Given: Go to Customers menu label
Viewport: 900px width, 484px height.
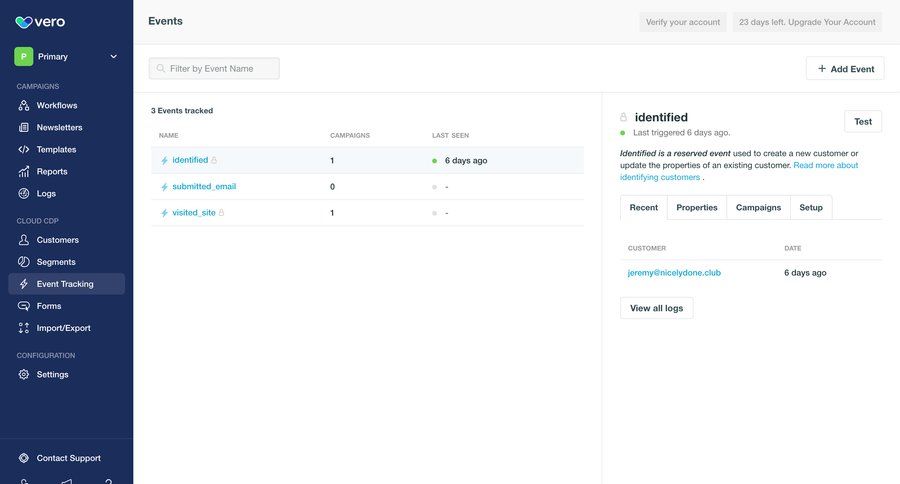Looking at the screenshot, I should tap(58, 239).
